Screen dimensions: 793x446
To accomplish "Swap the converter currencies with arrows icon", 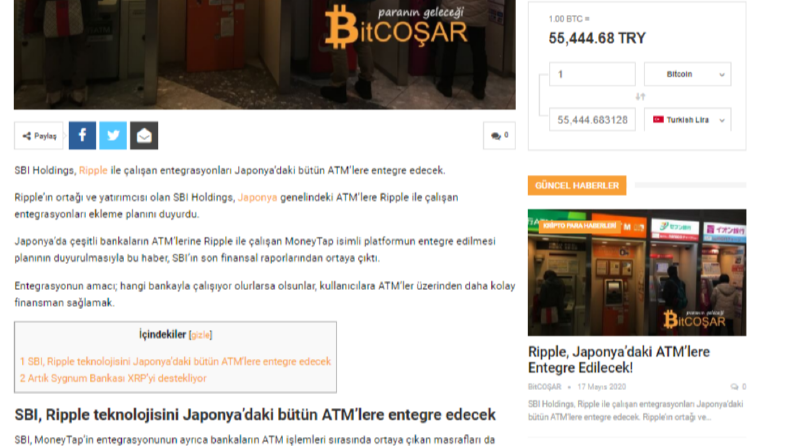I will tap(640, 97).
